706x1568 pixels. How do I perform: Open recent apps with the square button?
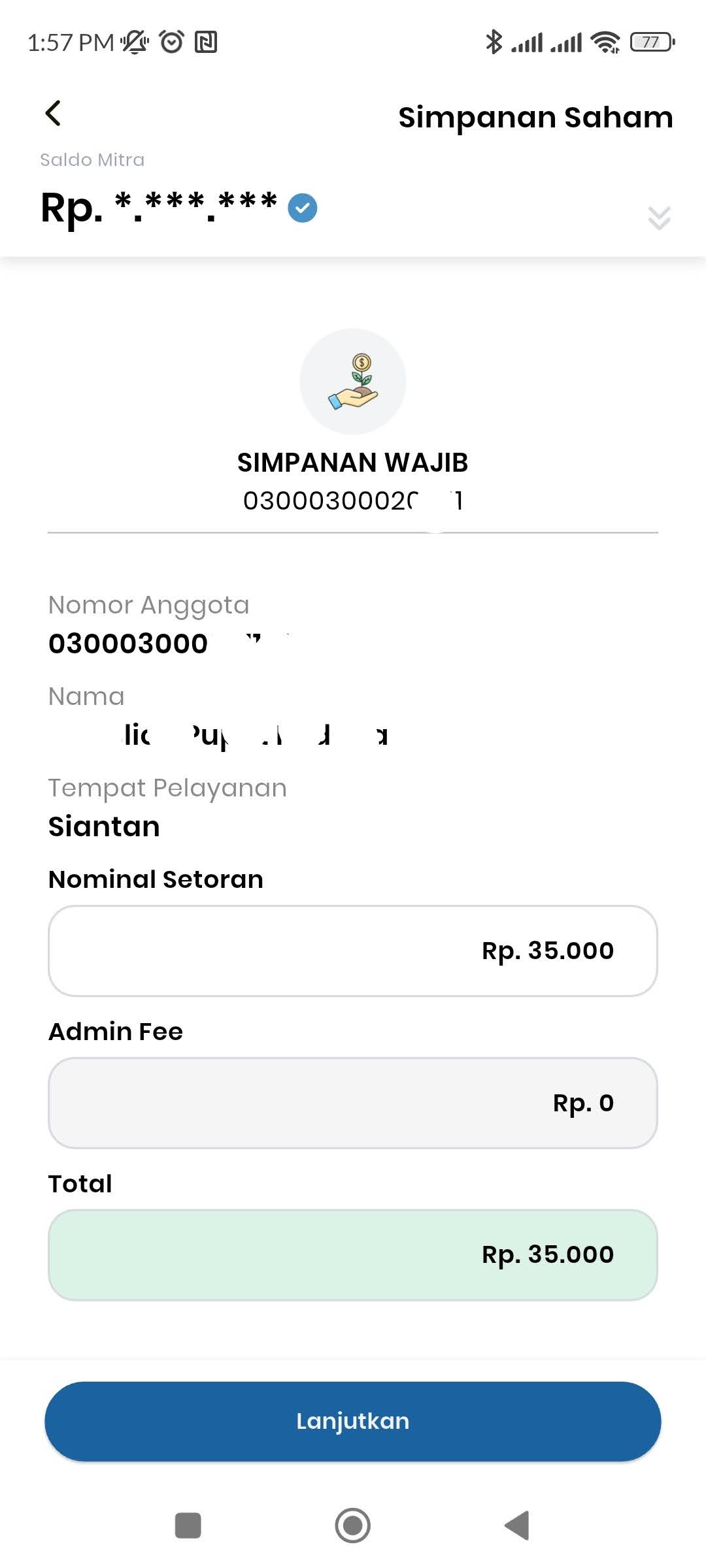(188, 1526)
